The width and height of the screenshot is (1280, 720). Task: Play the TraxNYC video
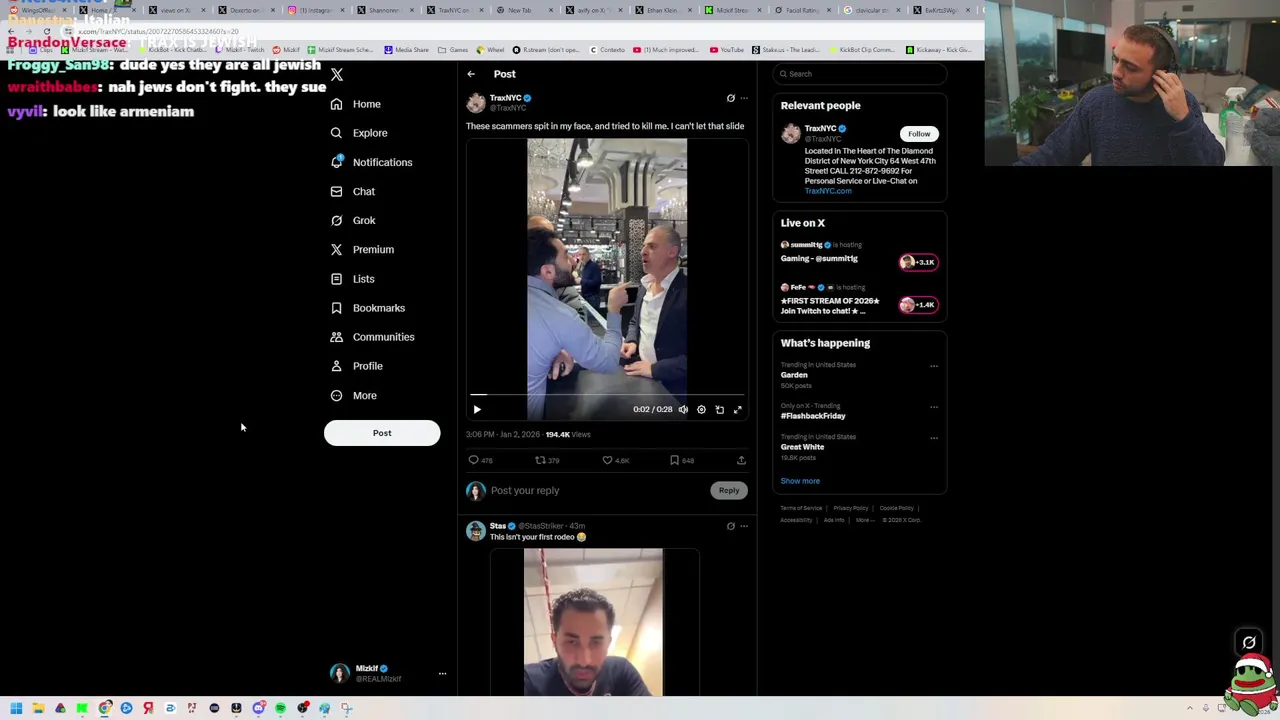point(477,409)
